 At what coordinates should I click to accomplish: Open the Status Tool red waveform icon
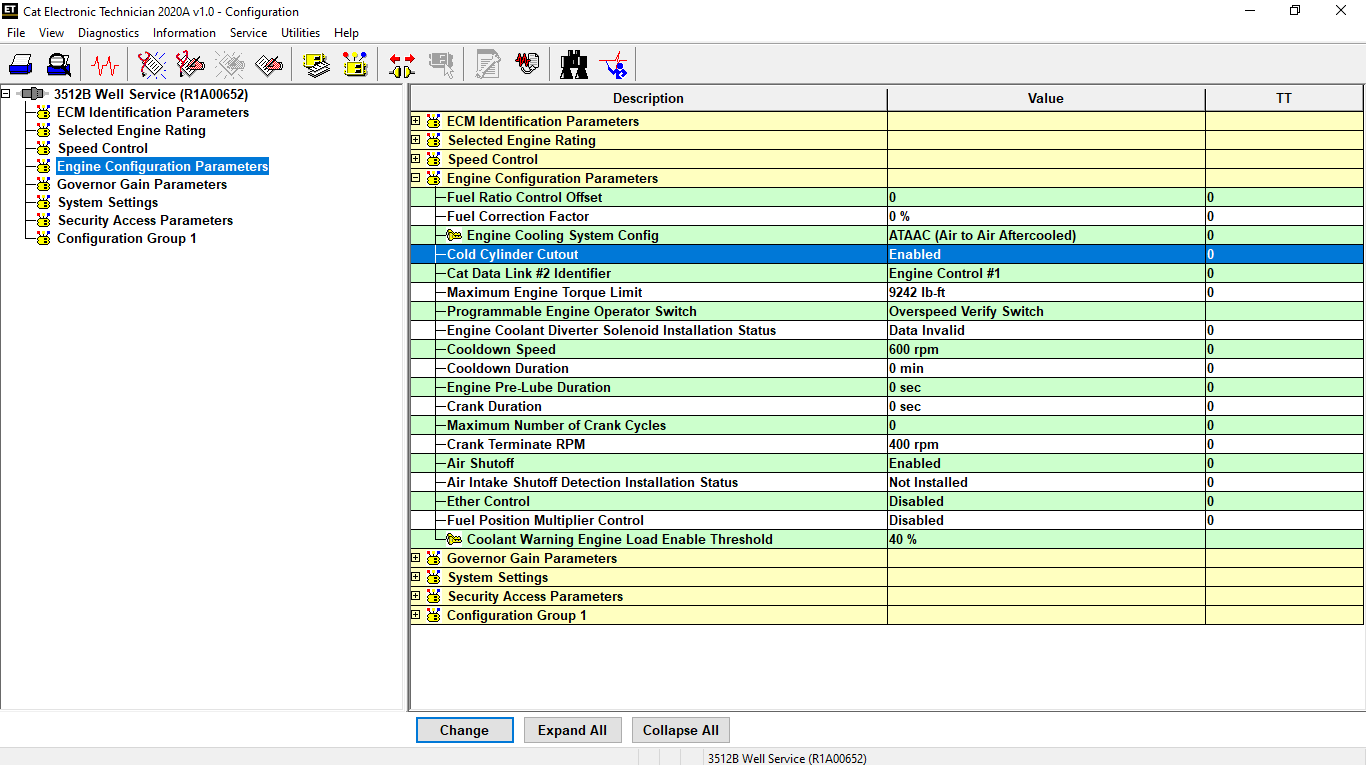(x=104, y=65)
